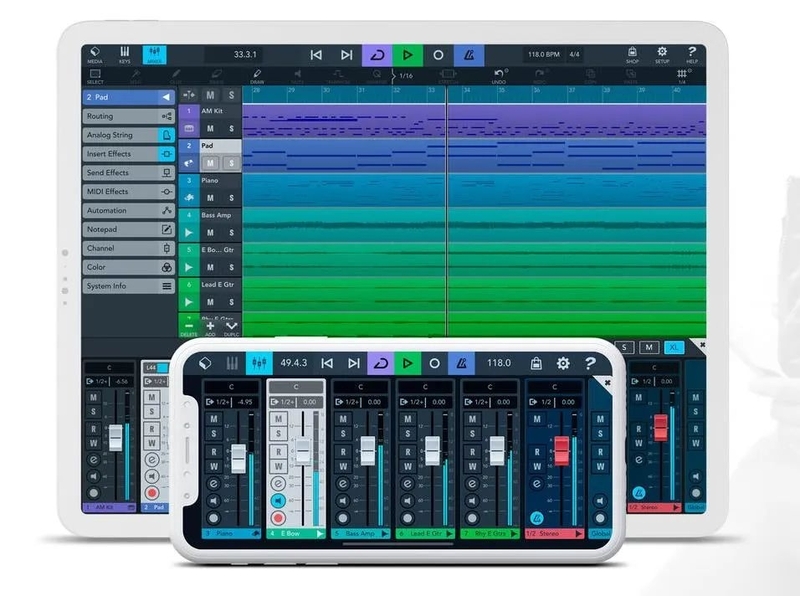Mute the Bass Amp track in the track list

(210, 233)
